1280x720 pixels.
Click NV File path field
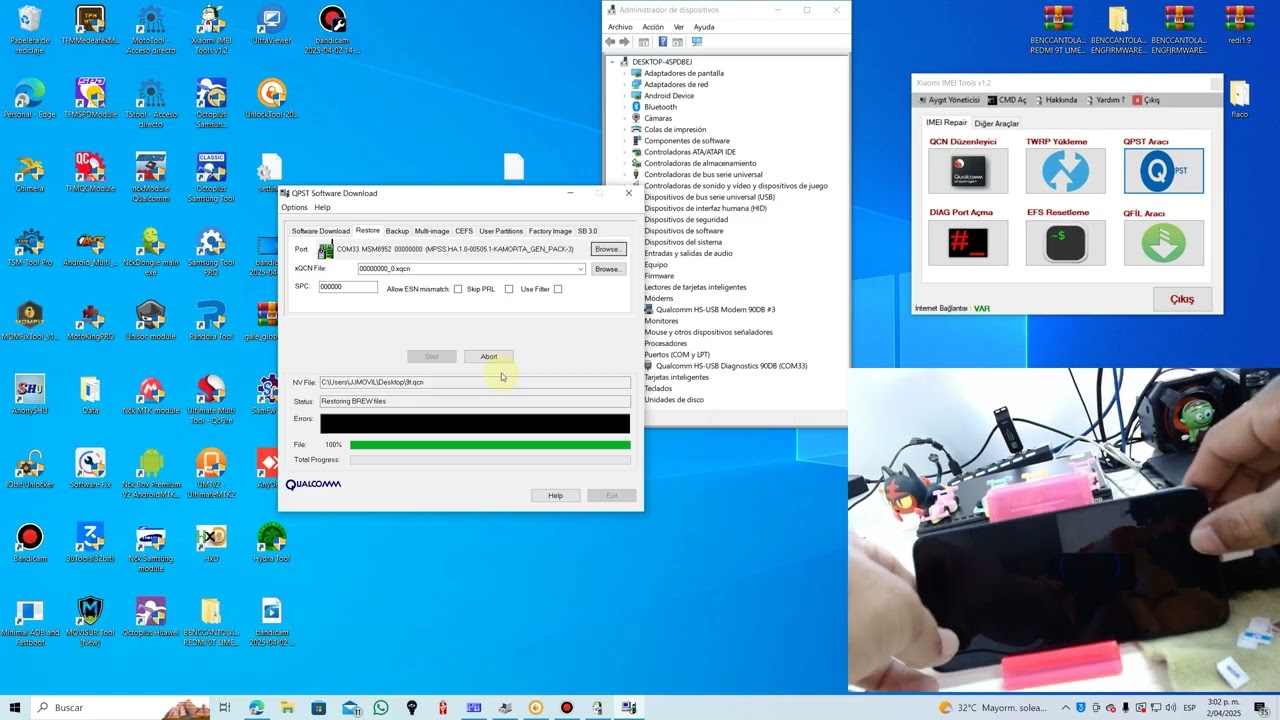(x=475, y=382)
